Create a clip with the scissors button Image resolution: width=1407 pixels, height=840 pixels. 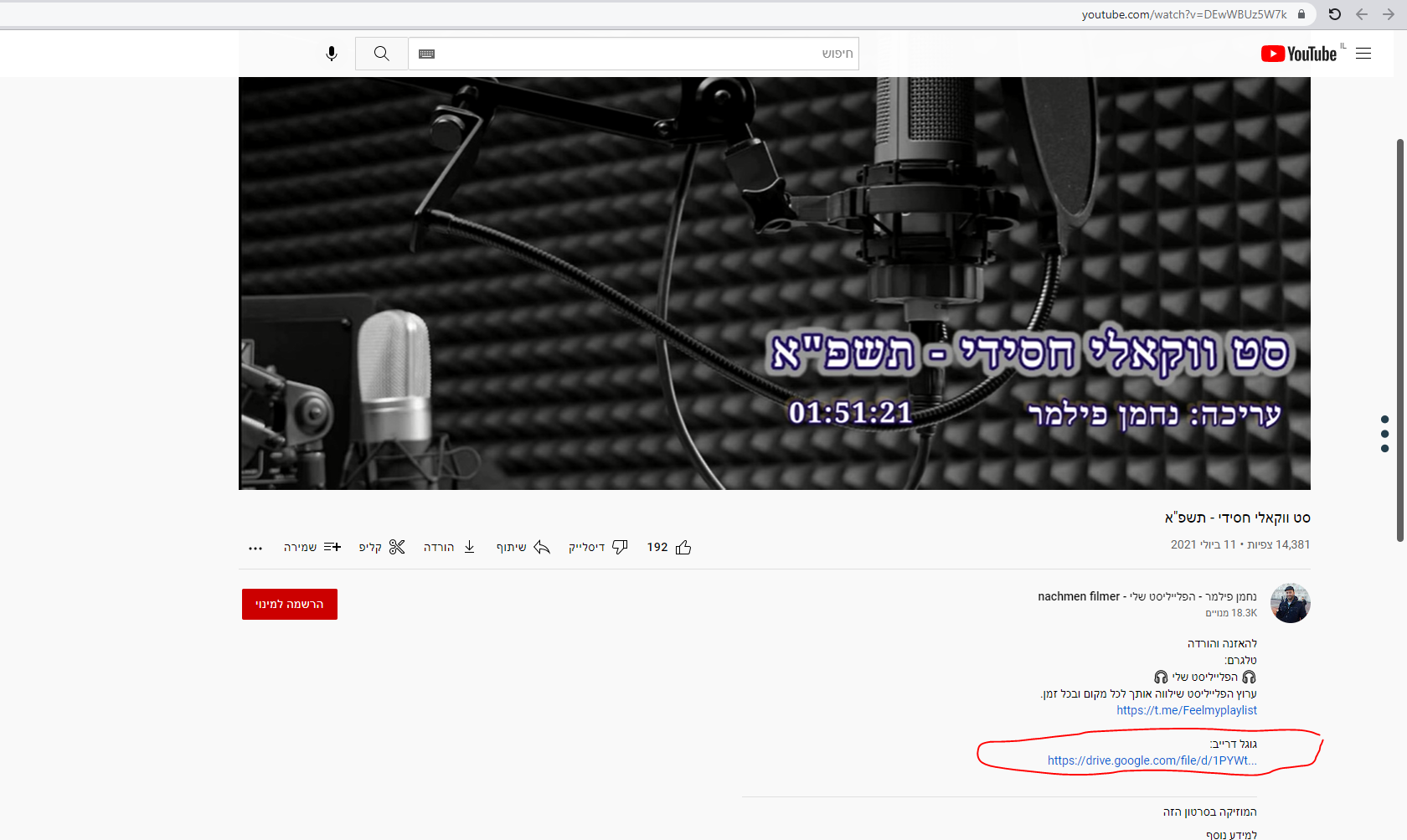[x=382, y=547]
